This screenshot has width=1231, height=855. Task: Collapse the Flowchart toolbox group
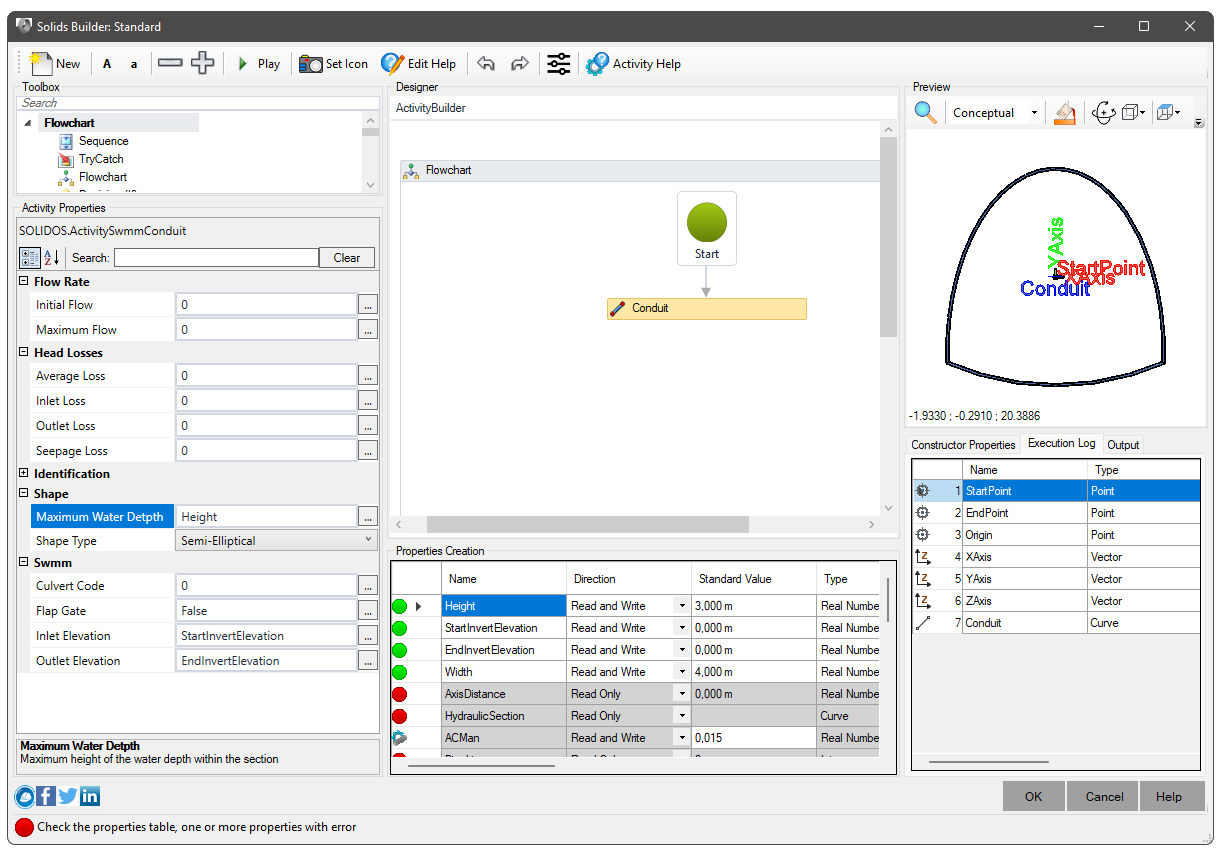pos(28,123)
